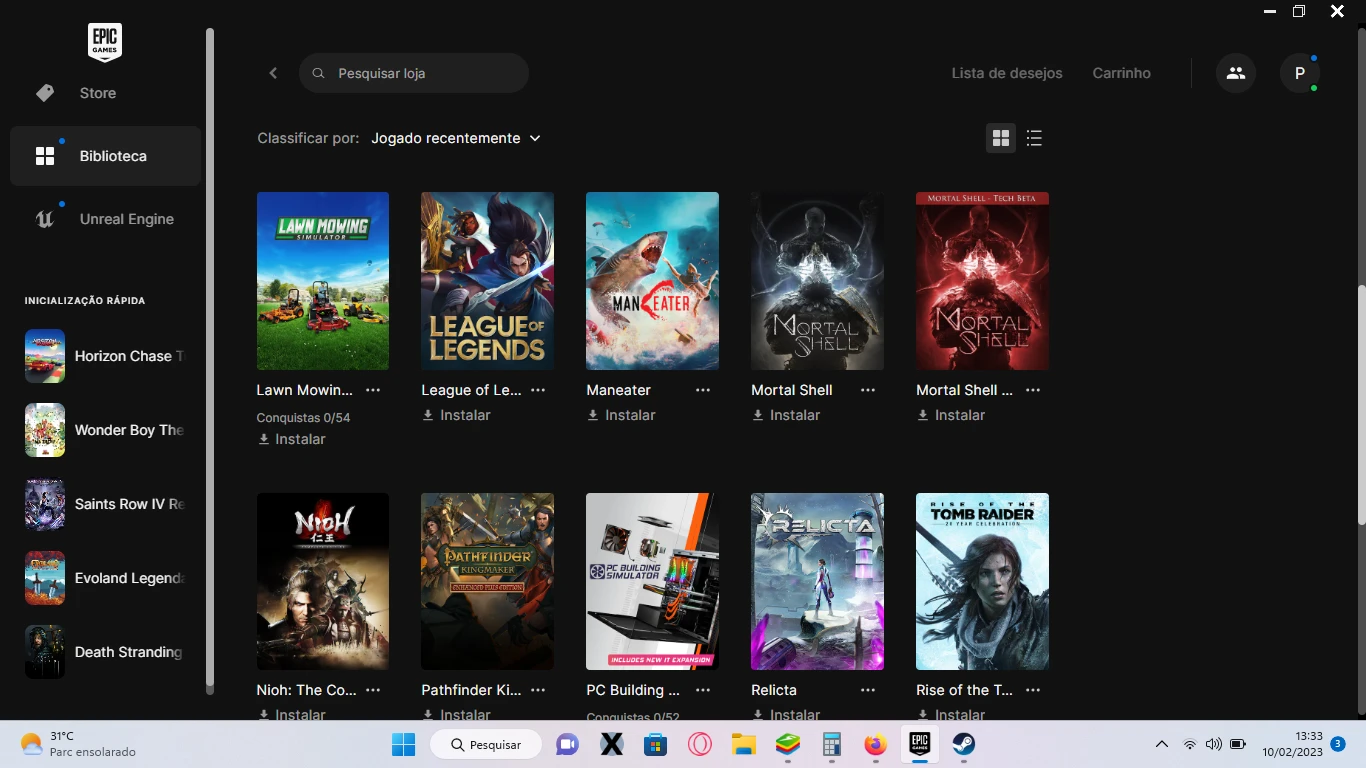1366x768 pixels.
Task: Launch Horizon Chase Turbo from quick launch
Action: [105, 356]
